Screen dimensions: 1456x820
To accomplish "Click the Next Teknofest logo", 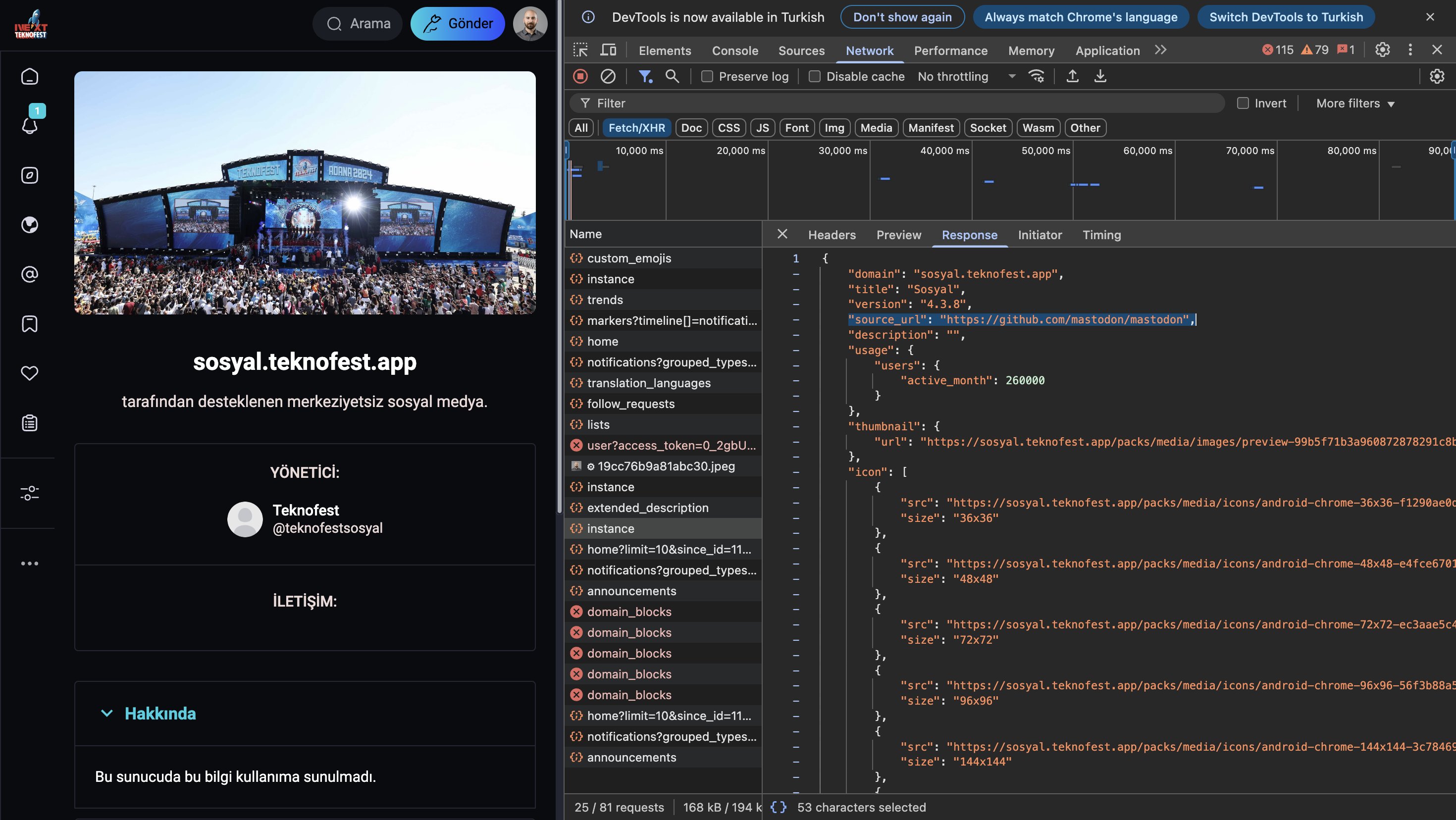I will point(31,24).
